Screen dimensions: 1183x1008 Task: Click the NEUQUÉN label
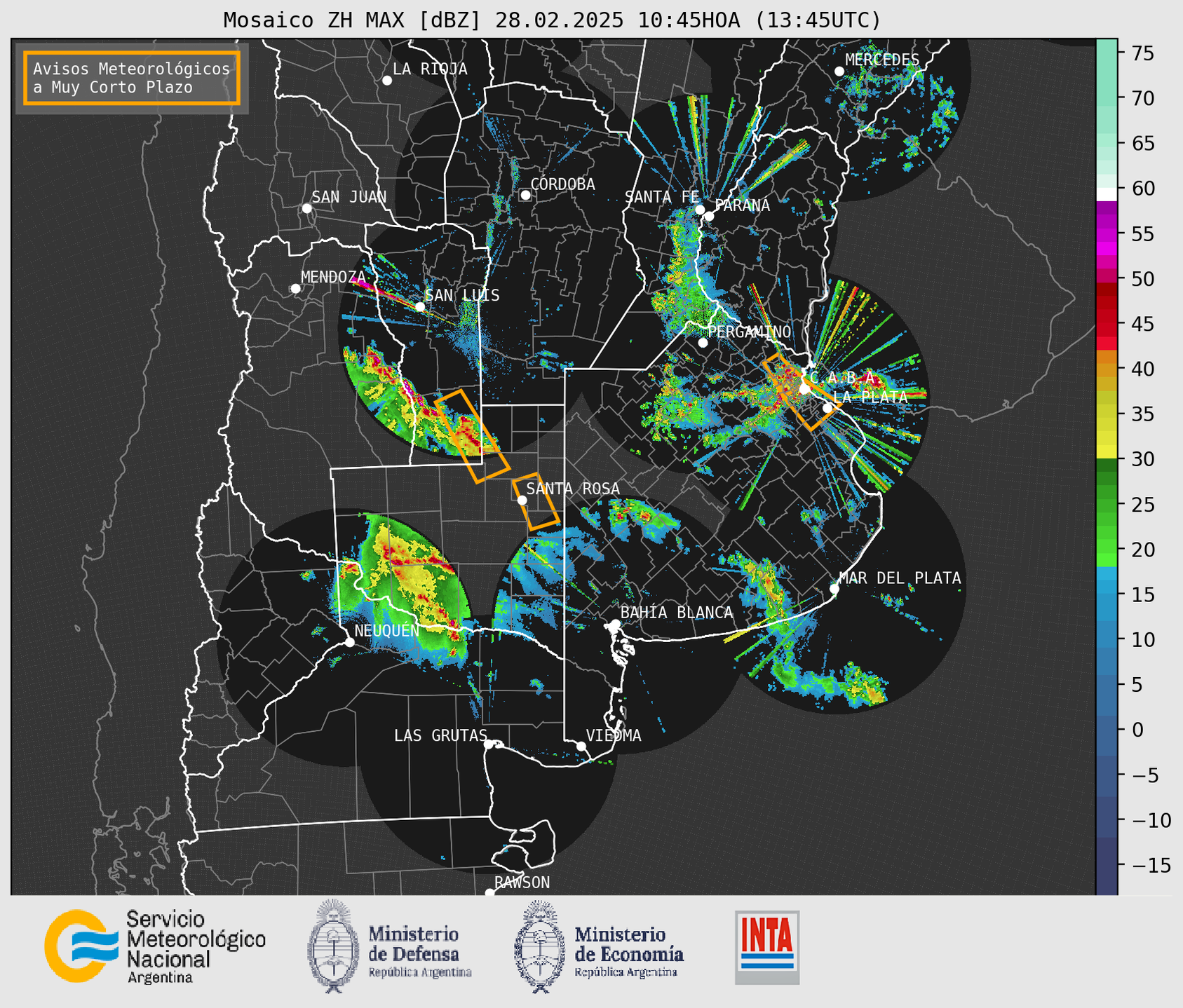coord(387,630)
